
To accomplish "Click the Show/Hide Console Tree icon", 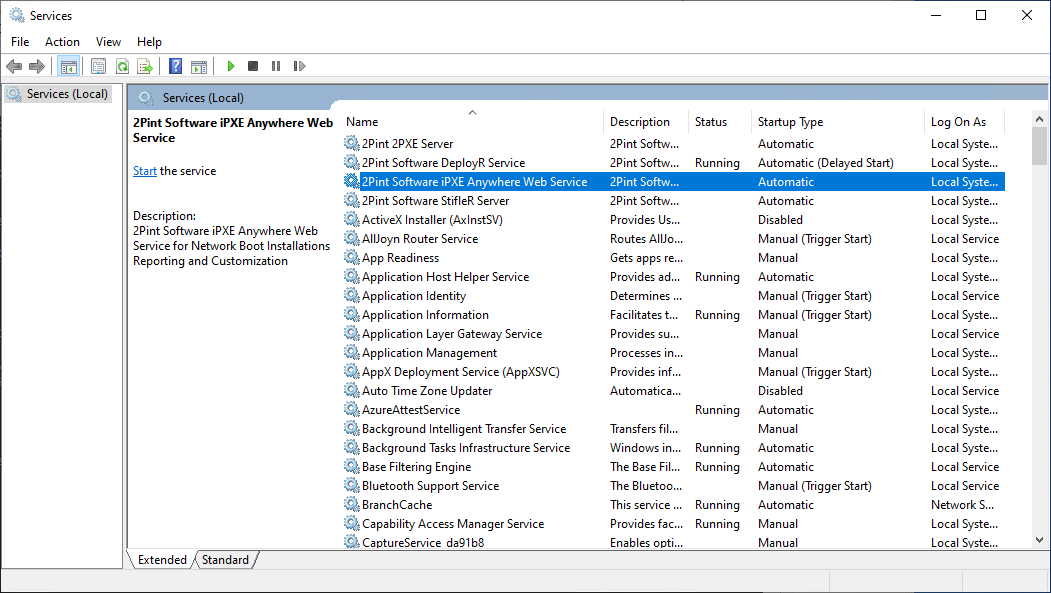I will pos(69,66).
